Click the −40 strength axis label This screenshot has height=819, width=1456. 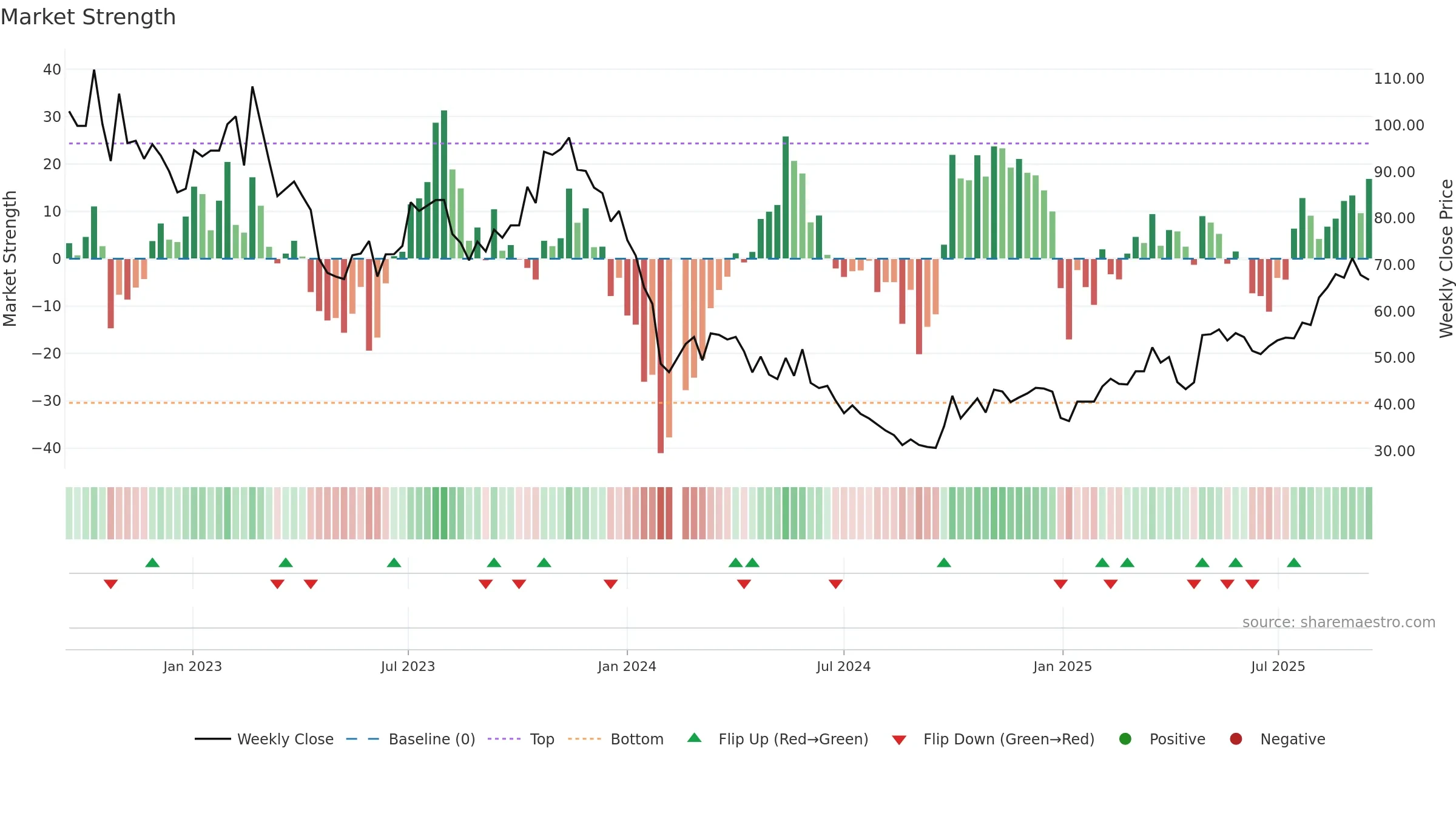(47, 448)
